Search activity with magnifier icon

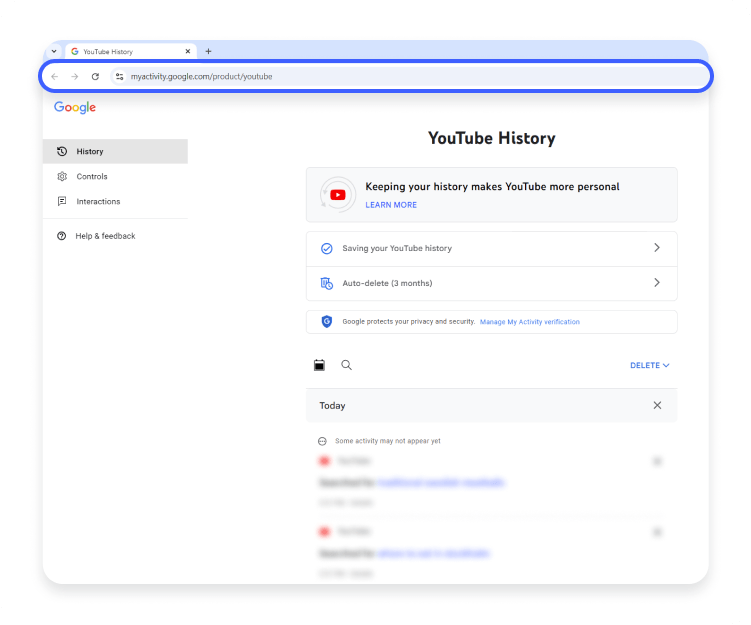[x=346, y=365]
